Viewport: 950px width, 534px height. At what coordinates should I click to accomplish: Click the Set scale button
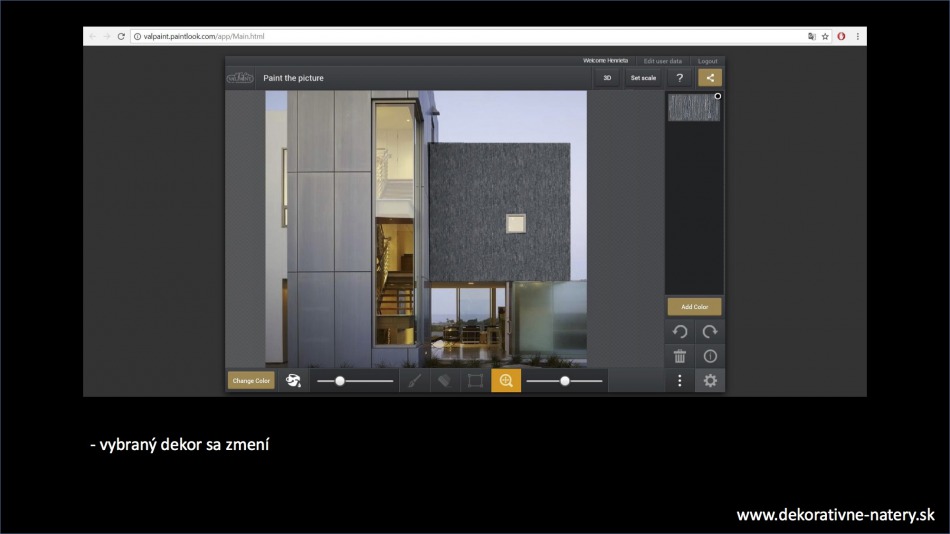(x=643, y=78)
